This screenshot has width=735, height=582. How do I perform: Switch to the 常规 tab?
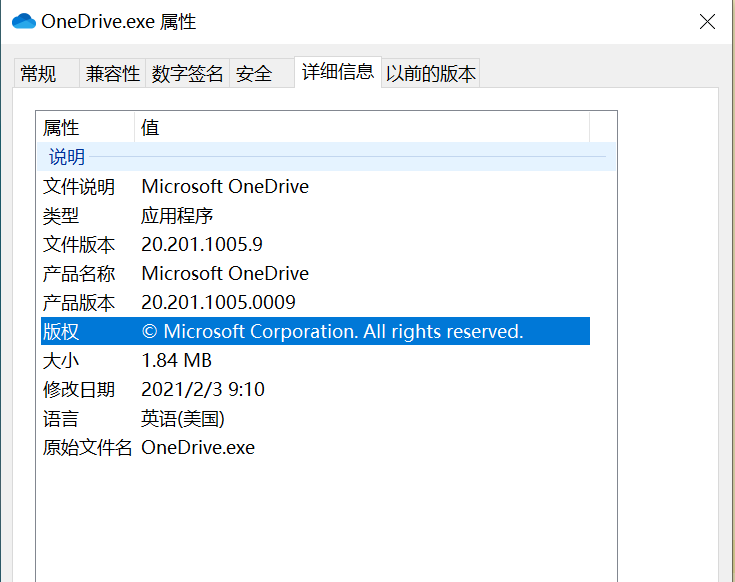[x=46, y=74]
